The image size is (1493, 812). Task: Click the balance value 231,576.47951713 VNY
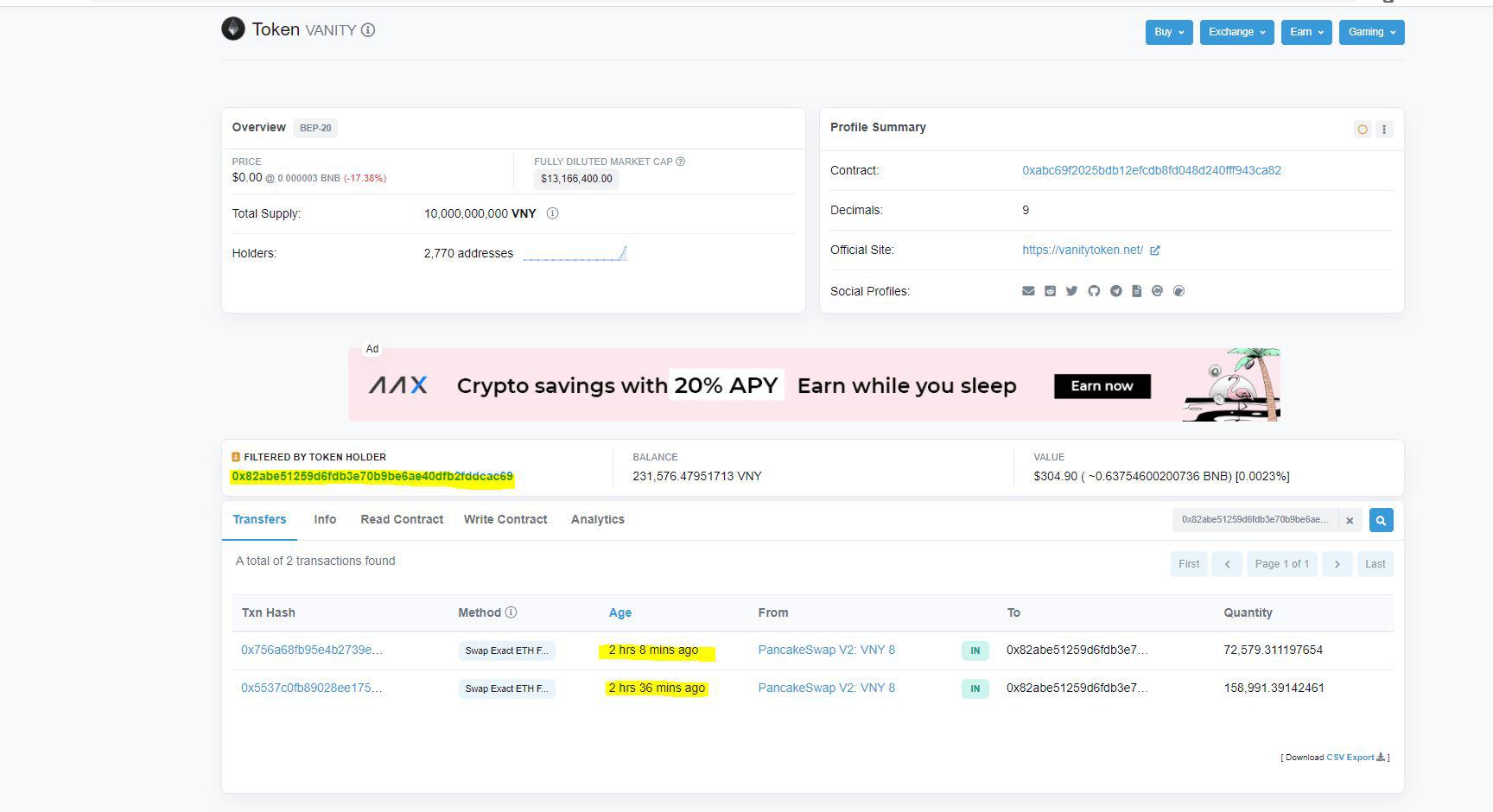click(697, 476)
